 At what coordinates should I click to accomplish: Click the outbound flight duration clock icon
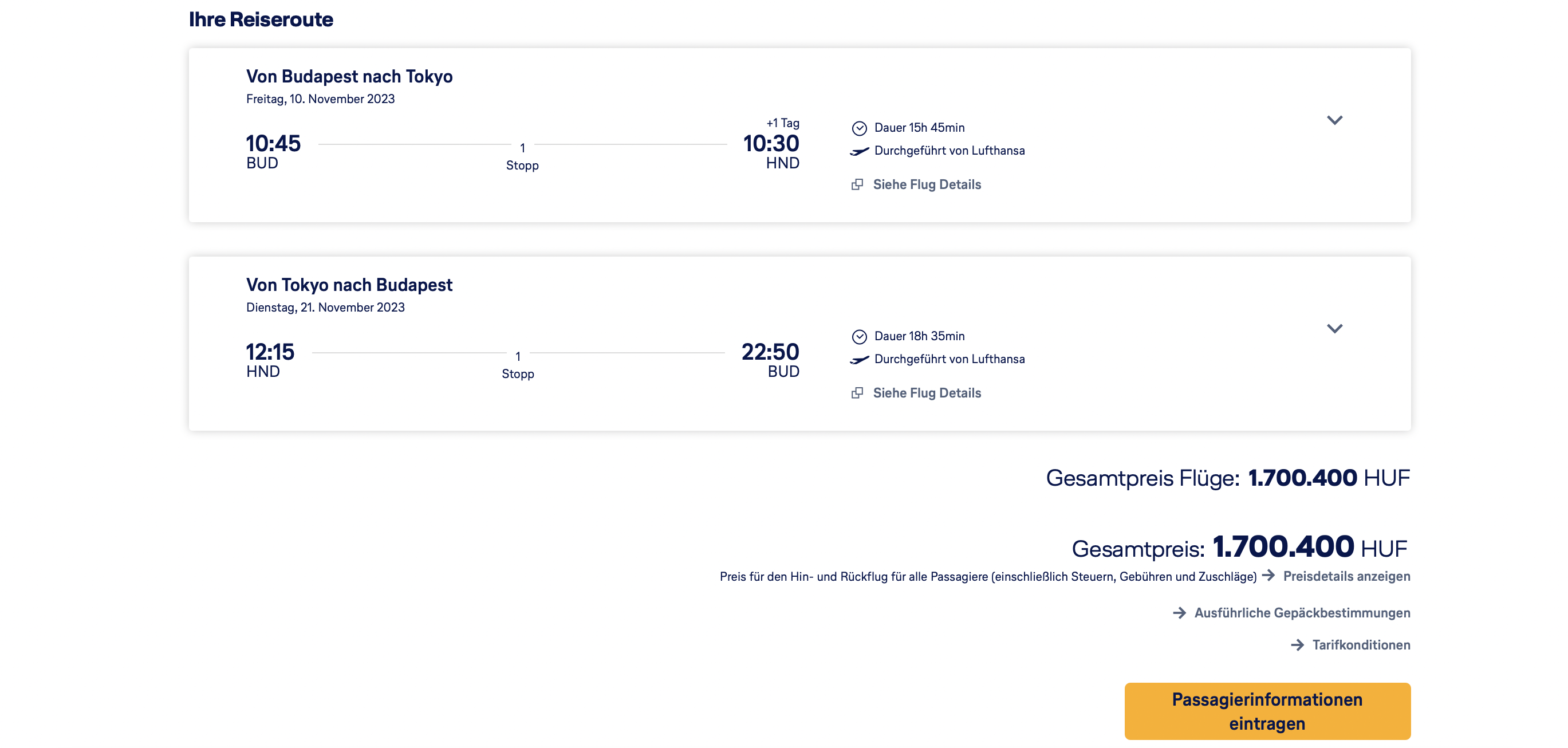(859, 128)
